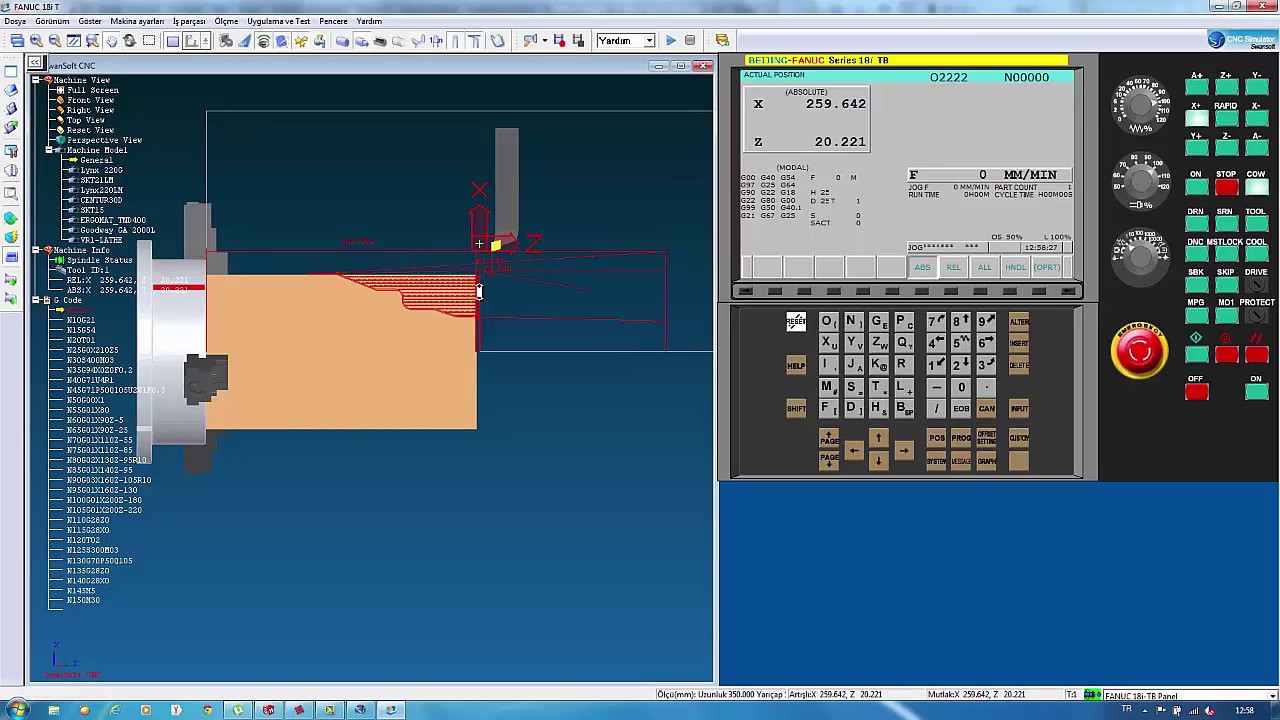Toggle the DRN dry run button
The height and width of the screenshot is (720, 1280).
tap(1196, 224)
